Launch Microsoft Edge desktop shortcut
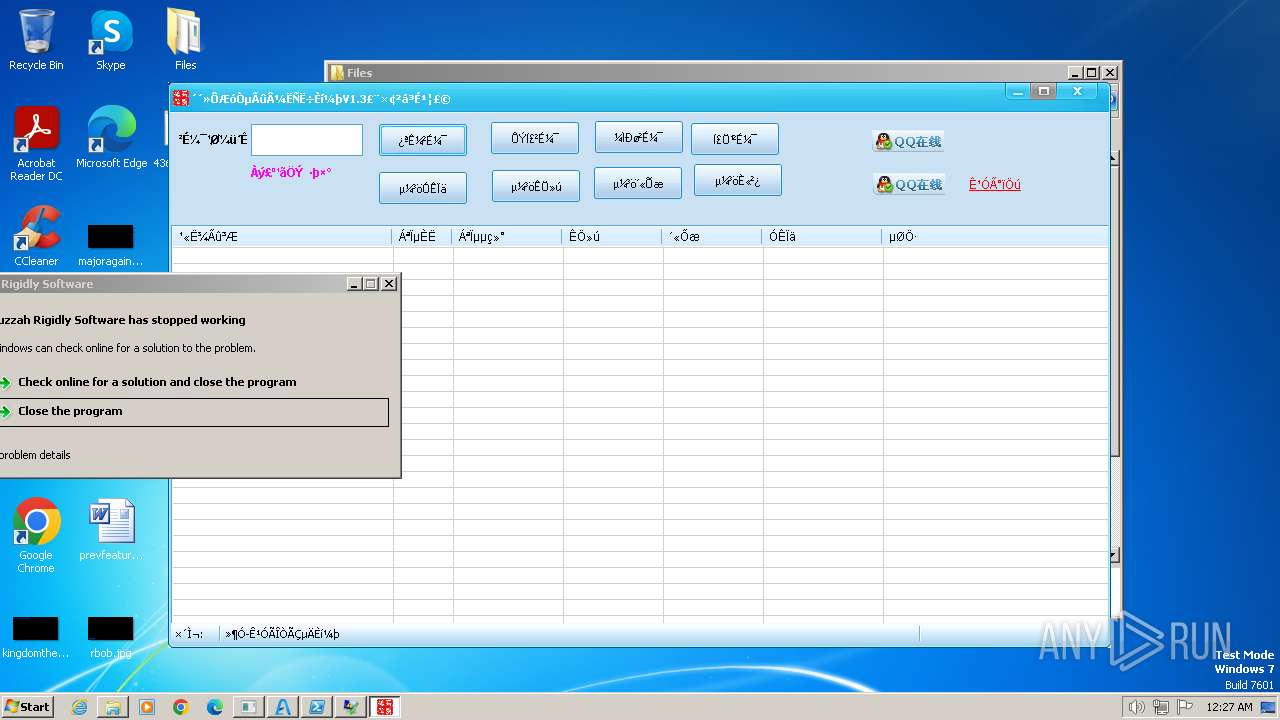Screen dimensions: 1280x720 click(x=111, y=138)
